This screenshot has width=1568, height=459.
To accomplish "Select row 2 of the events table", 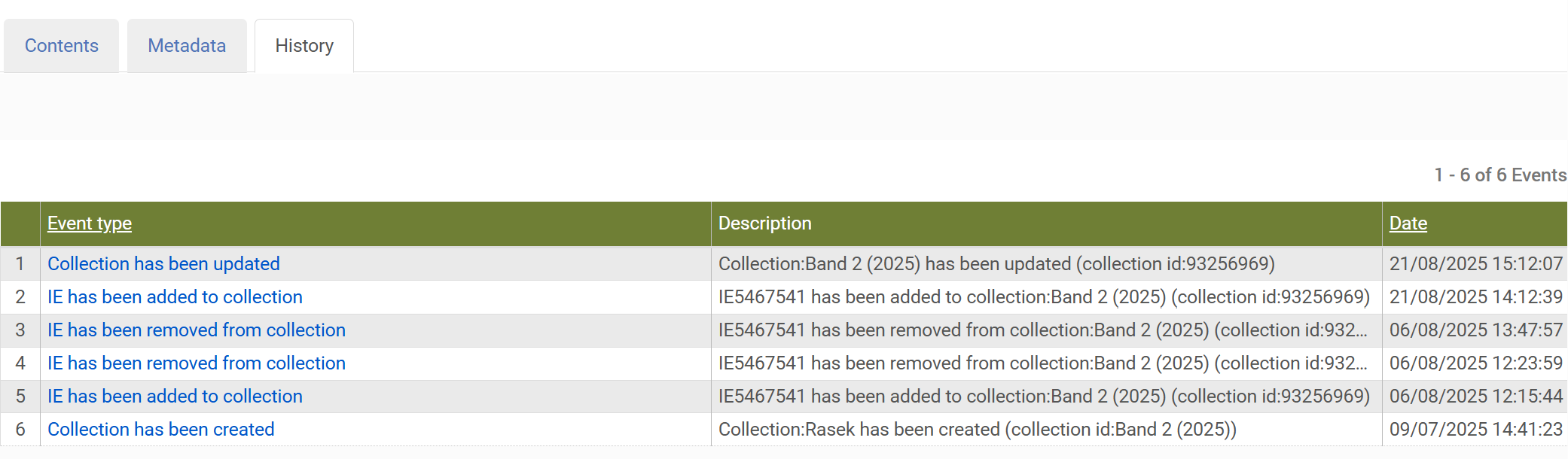I will 21,296.
